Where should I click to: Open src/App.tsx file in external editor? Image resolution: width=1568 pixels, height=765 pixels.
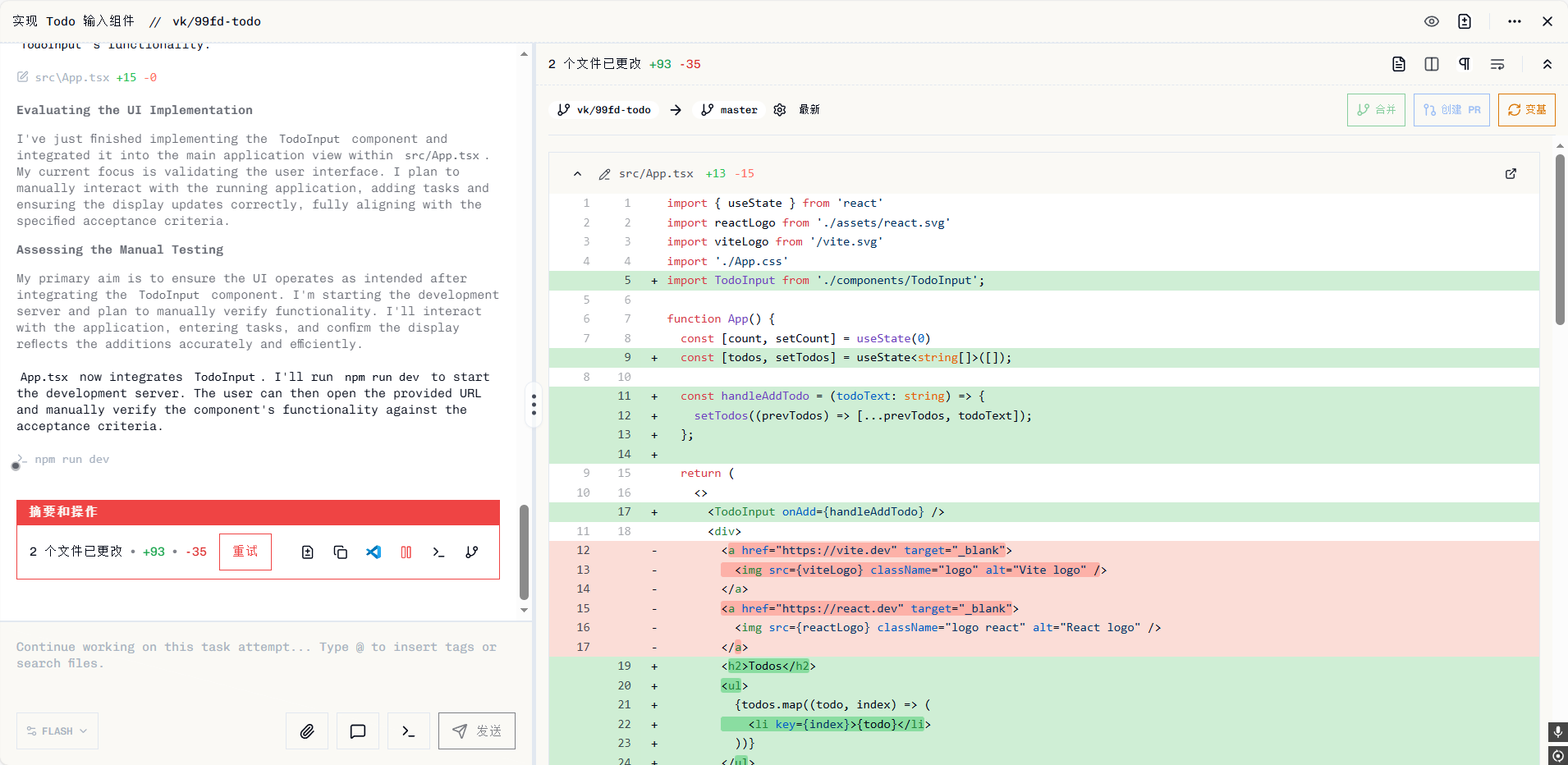click(1511, 174)
